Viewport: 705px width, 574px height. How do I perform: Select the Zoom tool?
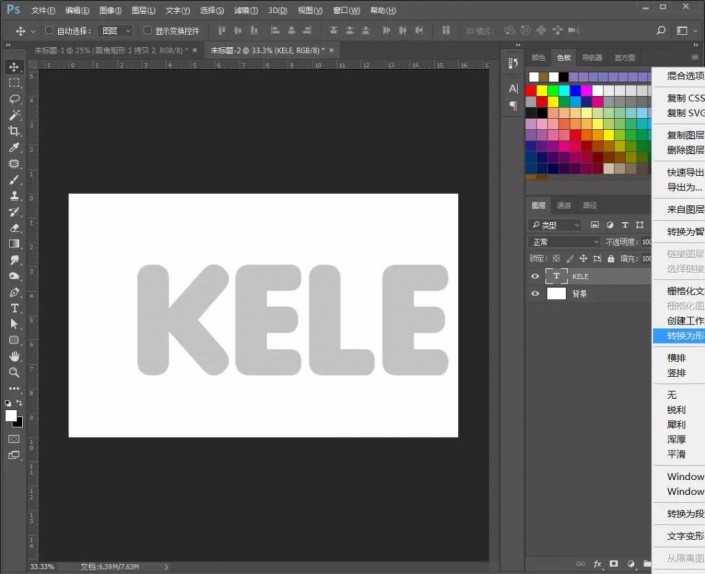[x=14, y=372]
